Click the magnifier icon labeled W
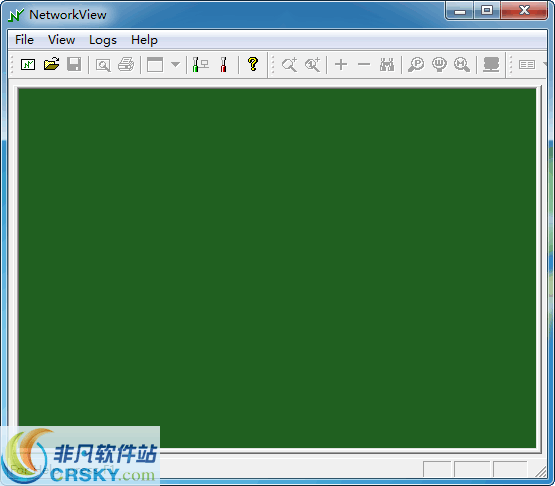555x486 pixels. coord(439,65)
